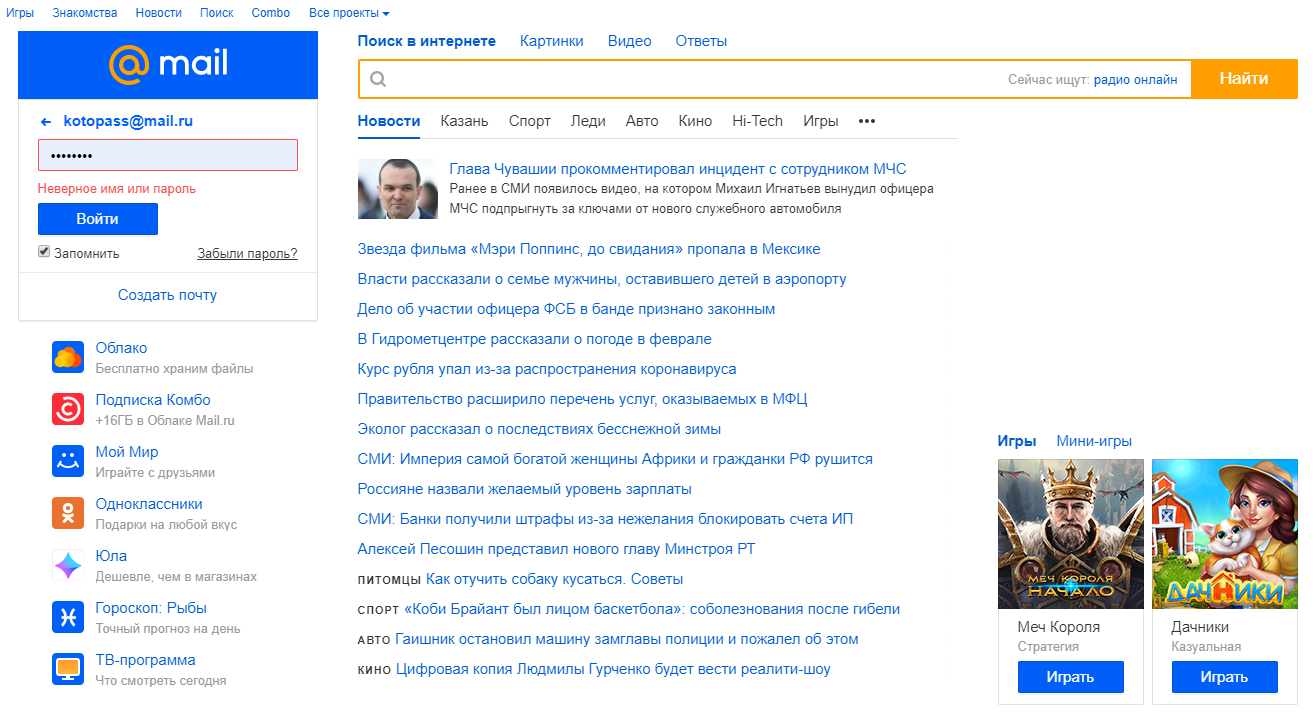
Task: Click the Войти login button
Action: pyautogui.click(x=98, y=219)
